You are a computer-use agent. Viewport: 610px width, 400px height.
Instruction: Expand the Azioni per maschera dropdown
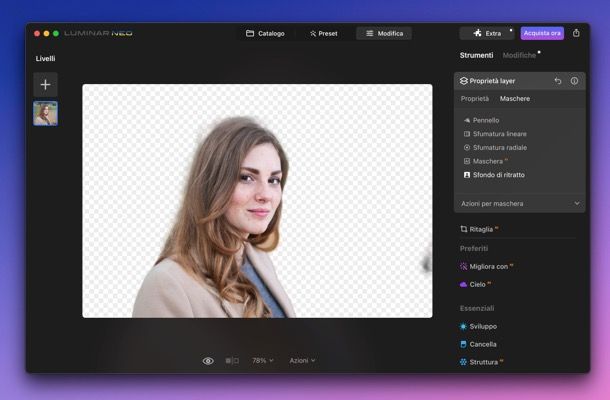pyautogui.click(x=520, y=204)
